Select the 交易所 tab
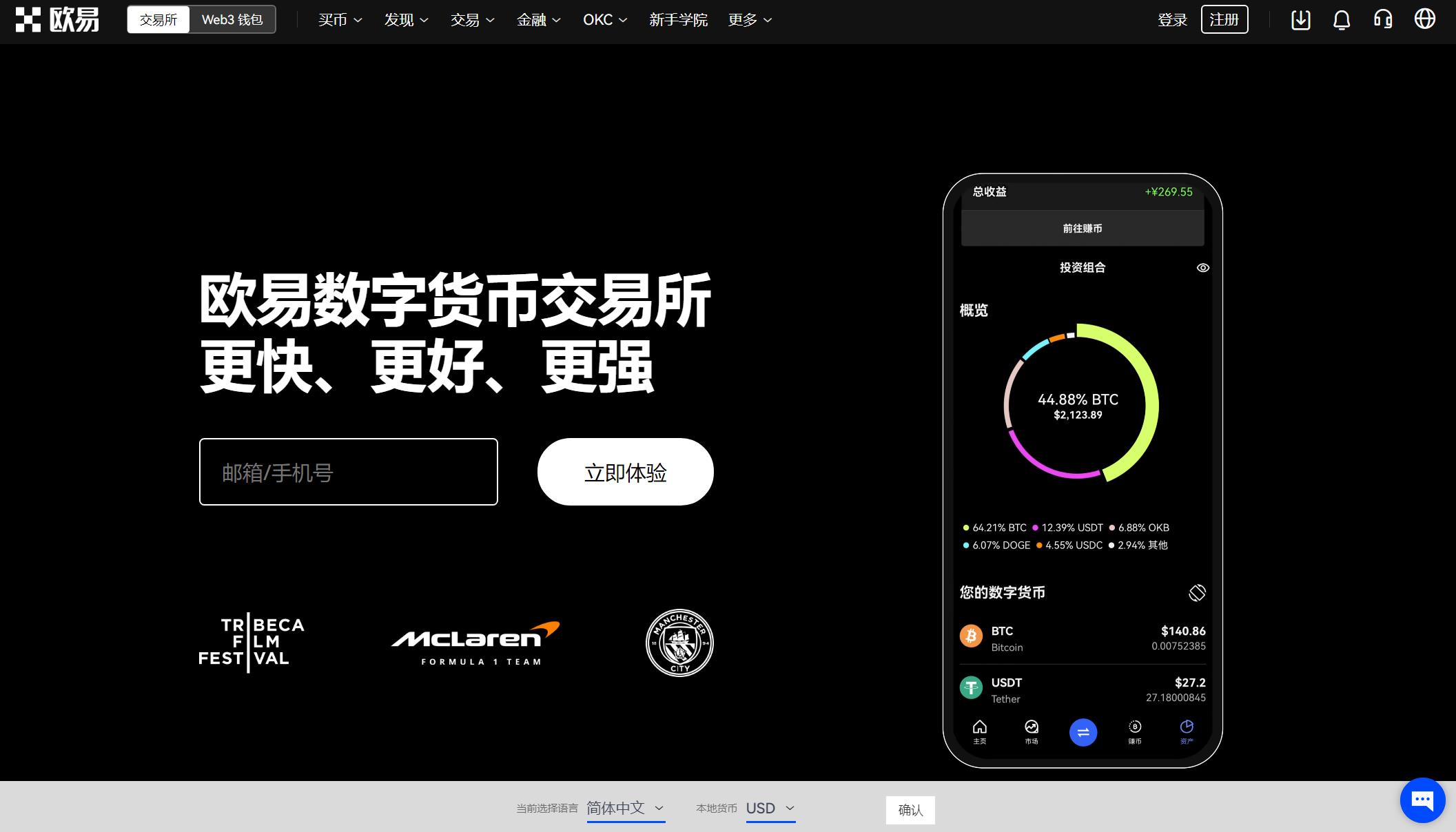 tap(158, 20)
